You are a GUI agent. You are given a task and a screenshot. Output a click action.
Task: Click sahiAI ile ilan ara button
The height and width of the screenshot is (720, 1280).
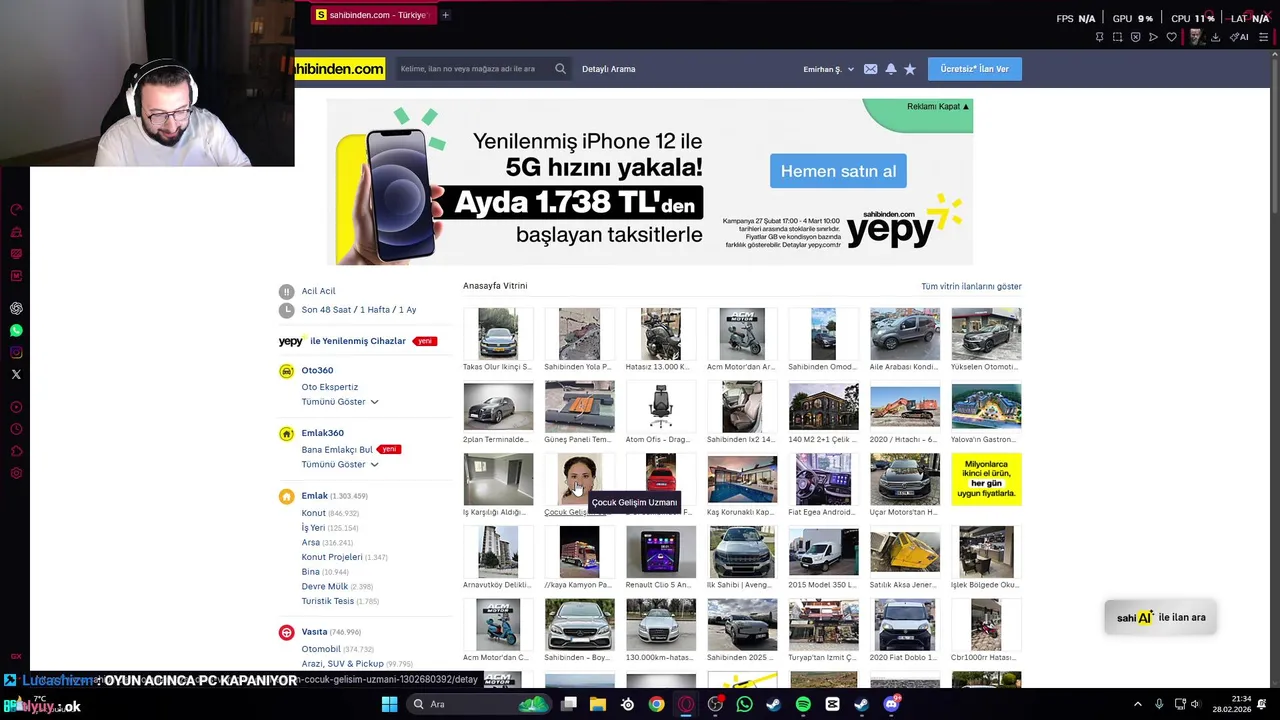point(1161,617)
